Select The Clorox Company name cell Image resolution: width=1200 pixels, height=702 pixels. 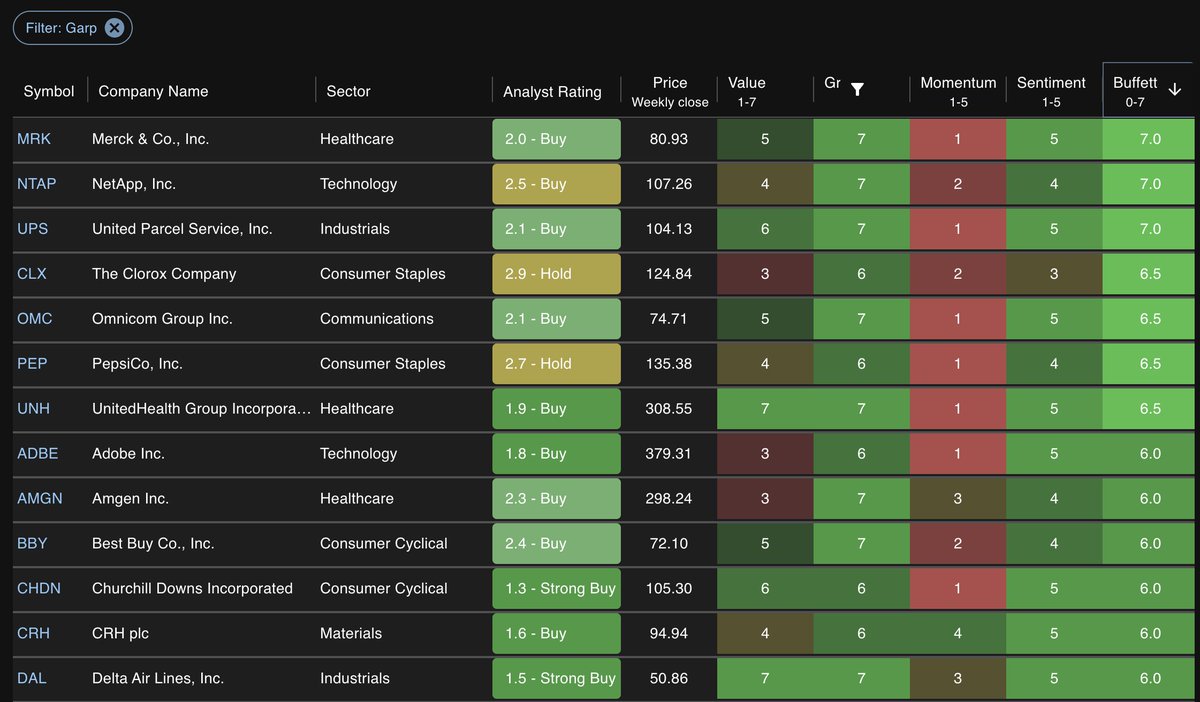pyautogui.click(x=164, y=274)
